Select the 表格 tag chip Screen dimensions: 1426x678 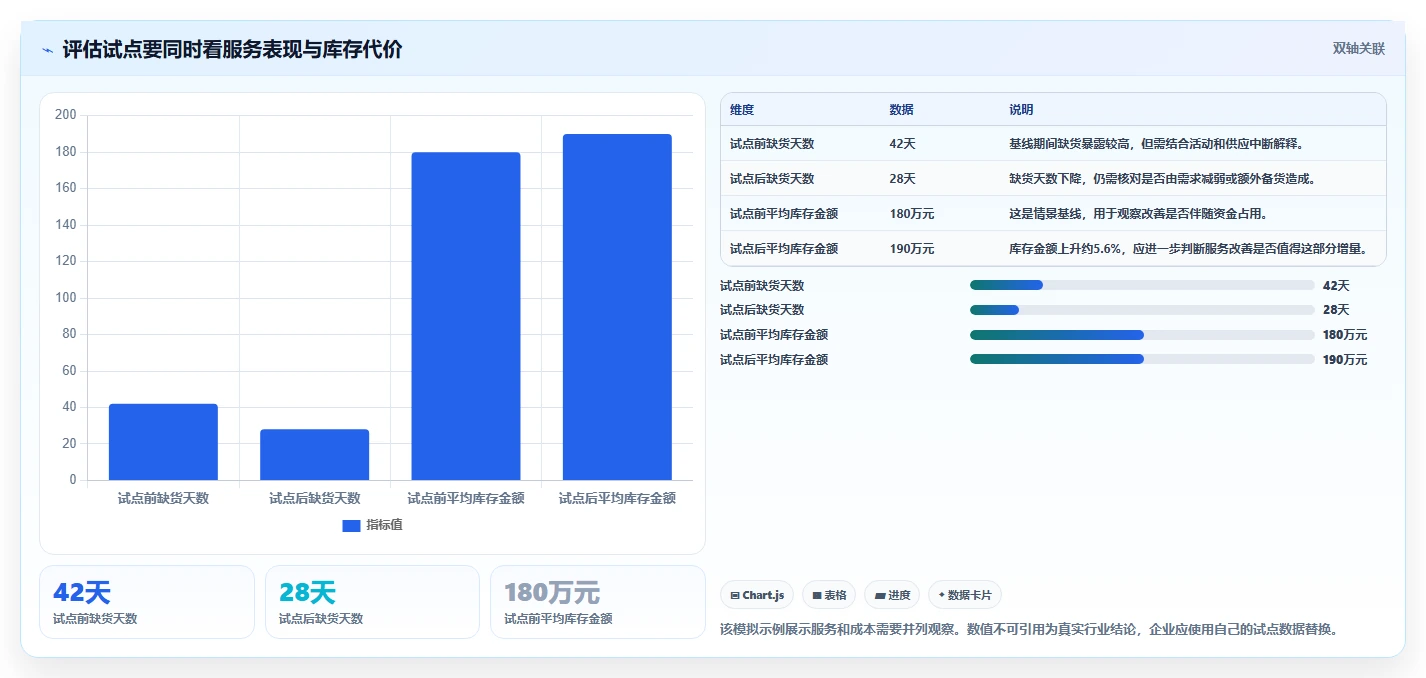point(829,595)
